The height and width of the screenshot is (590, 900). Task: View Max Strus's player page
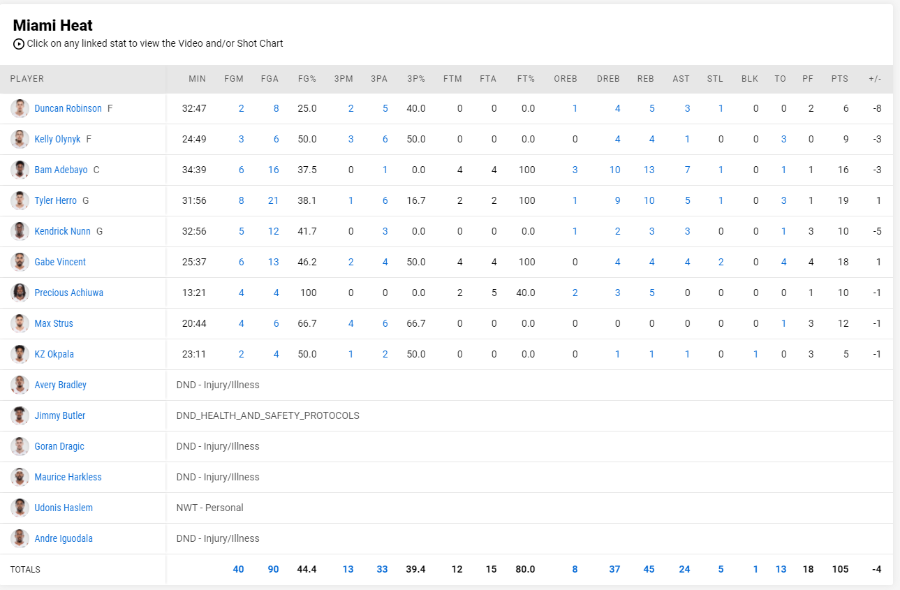click(x=54, y=323)
